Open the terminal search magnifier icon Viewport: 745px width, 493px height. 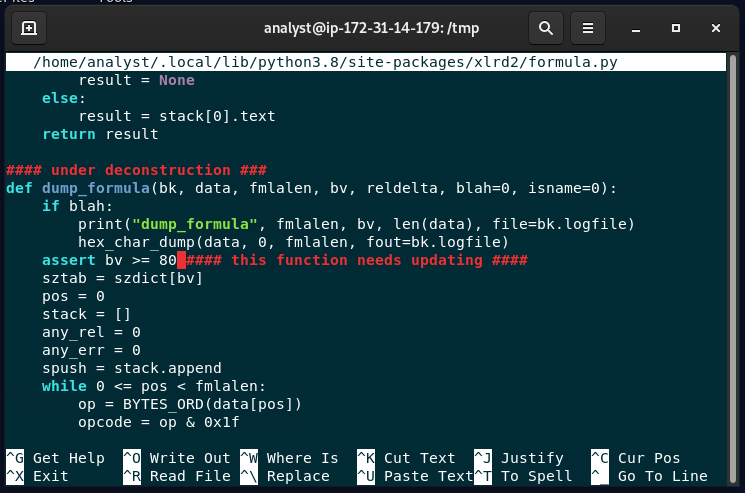(546, 28)
